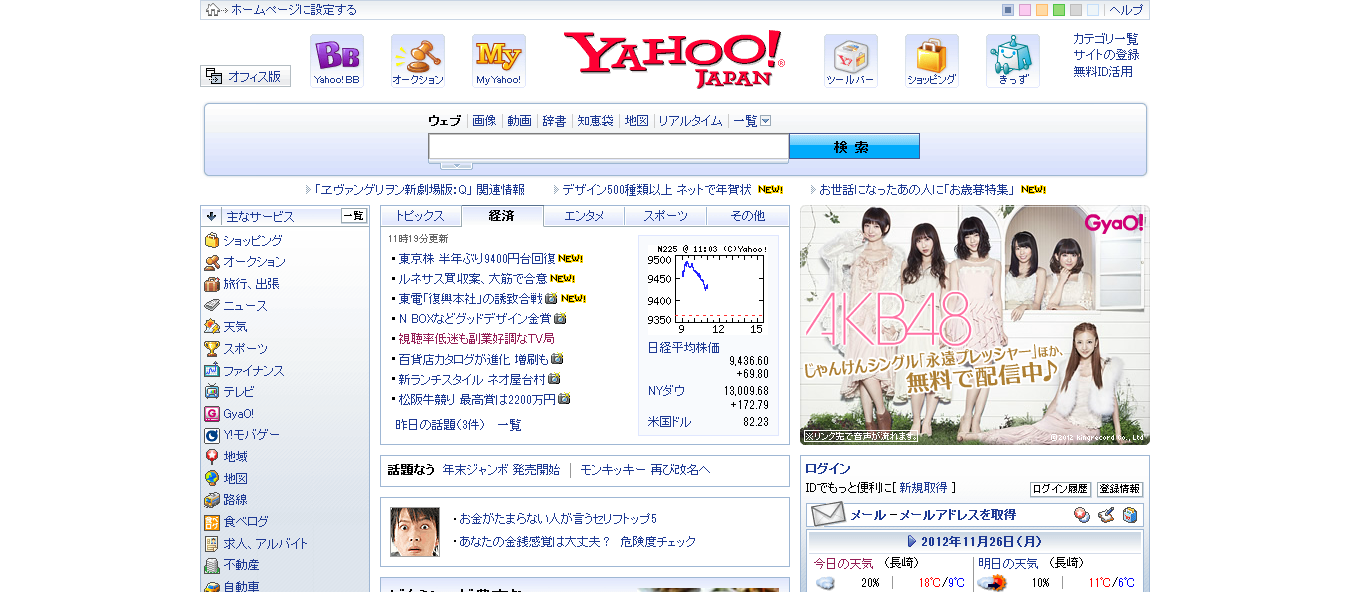Open 求人、アルバイト in the services sidebar

(x=256, y=544)
